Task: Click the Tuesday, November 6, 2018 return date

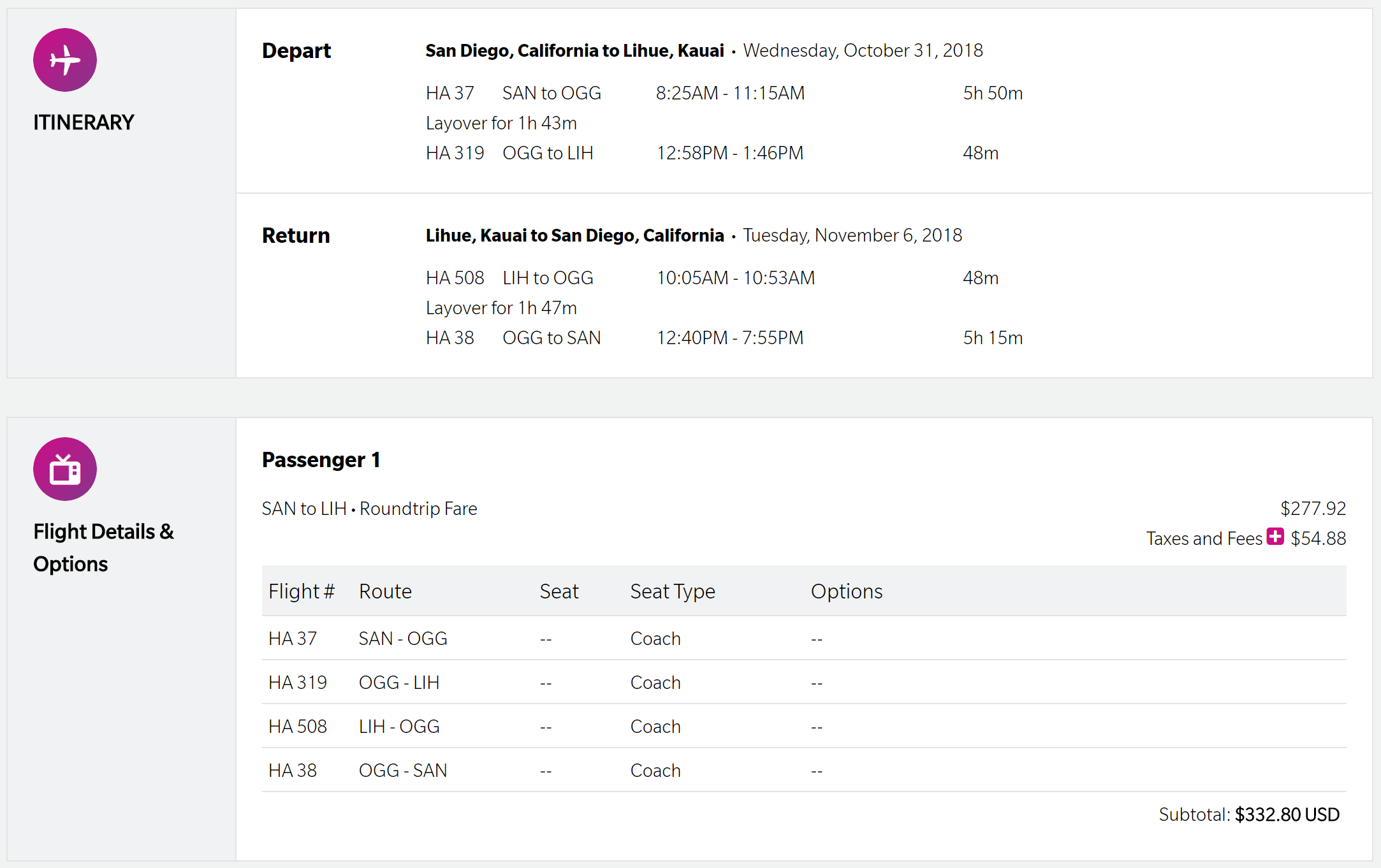Action: click(x=852, y=236)
